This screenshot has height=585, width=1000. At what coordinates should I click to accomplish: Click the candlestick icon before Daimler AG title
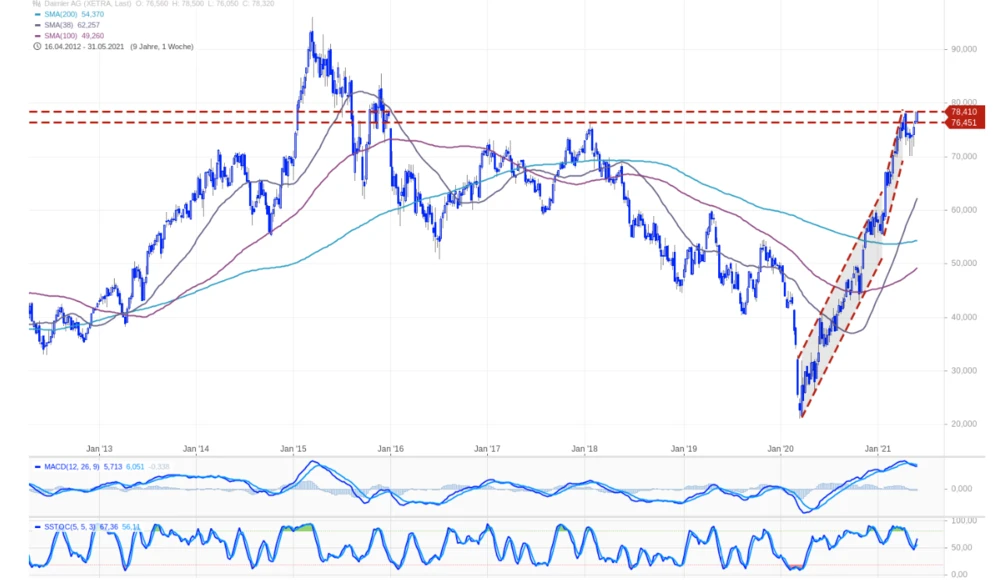tap(37, 4)
